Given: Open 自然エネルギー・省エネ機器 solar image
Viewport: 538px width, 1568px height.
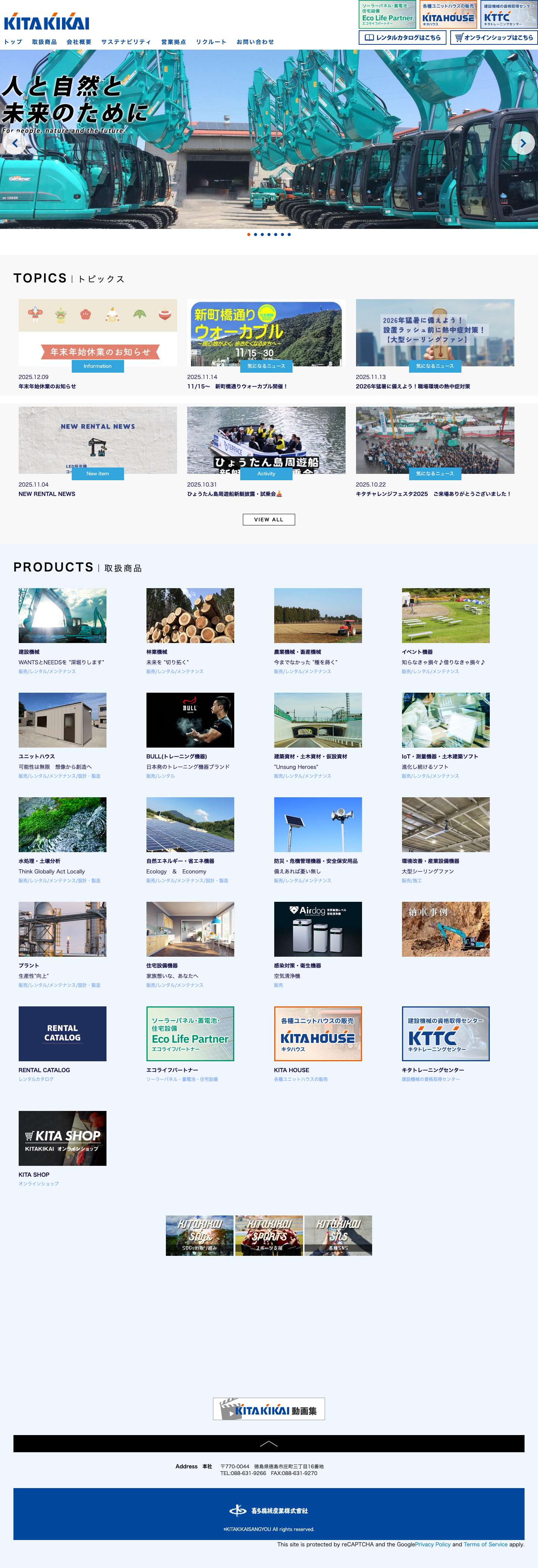Looking at the screenshot, I should [190, 825].
